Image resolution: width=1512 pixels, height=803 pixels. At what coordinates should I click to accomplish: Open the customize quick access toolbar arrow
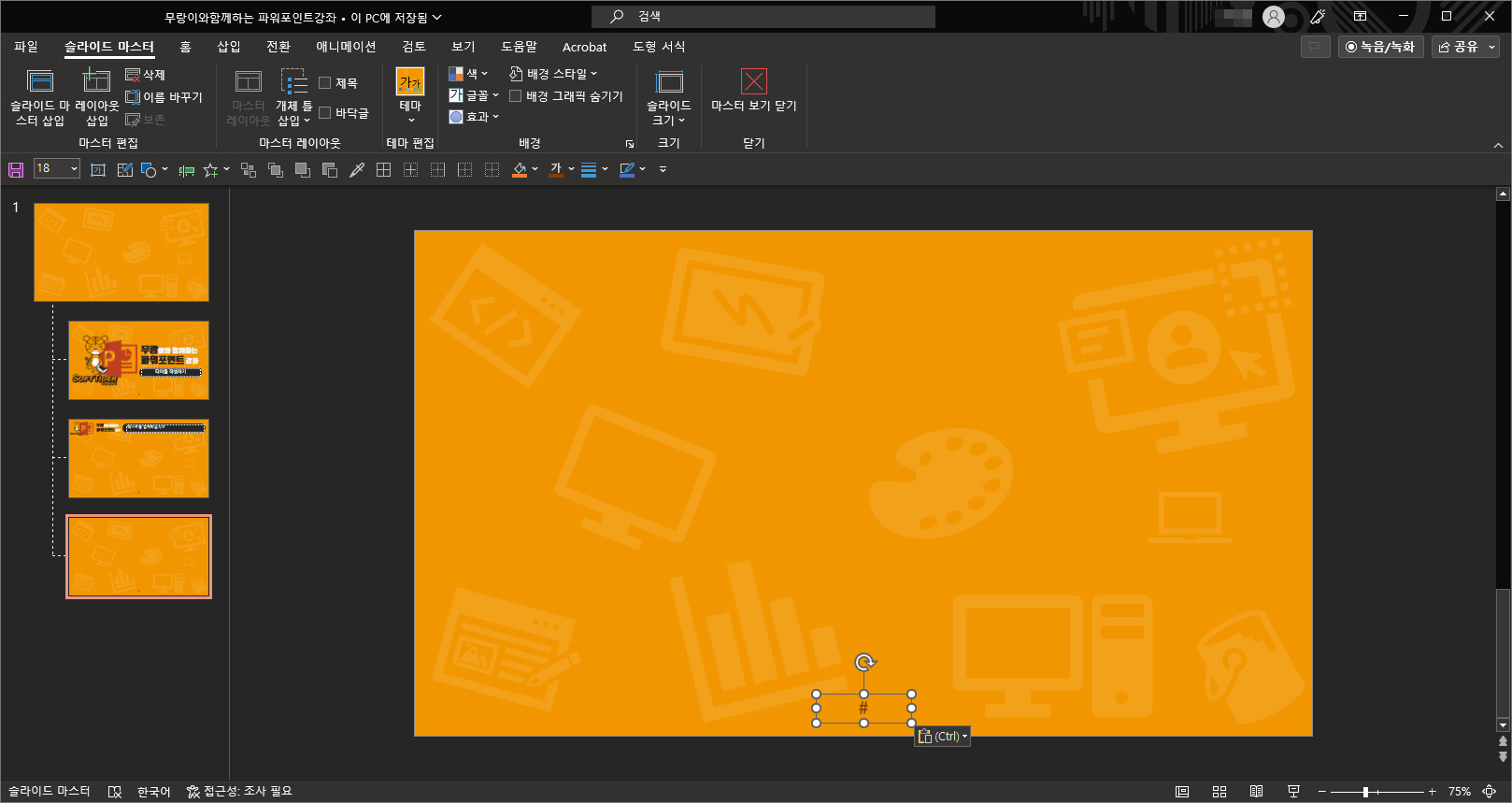(663, 169)
